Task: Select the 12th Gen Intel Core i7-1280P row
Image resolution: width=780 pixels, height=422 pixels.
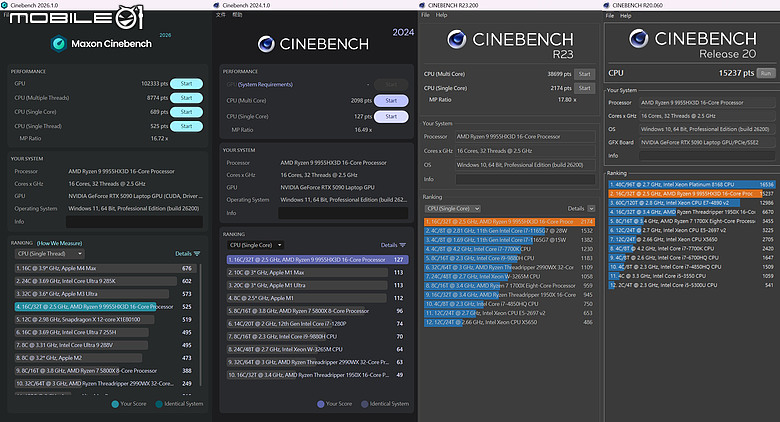Action: (317, 324)
